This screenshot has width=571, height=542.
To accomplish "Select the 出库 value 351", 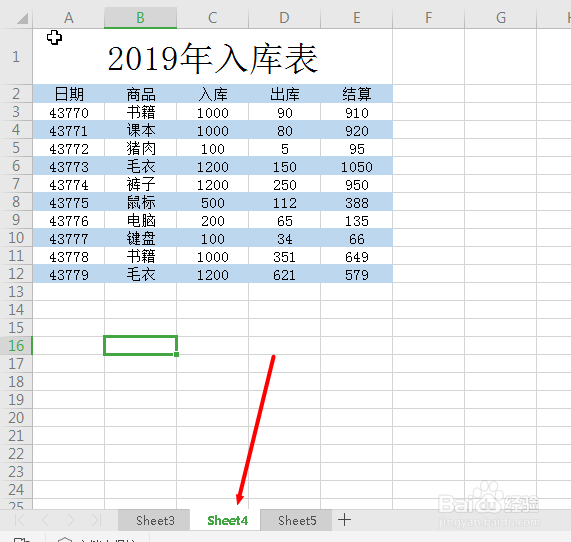I will coord(284,256).
